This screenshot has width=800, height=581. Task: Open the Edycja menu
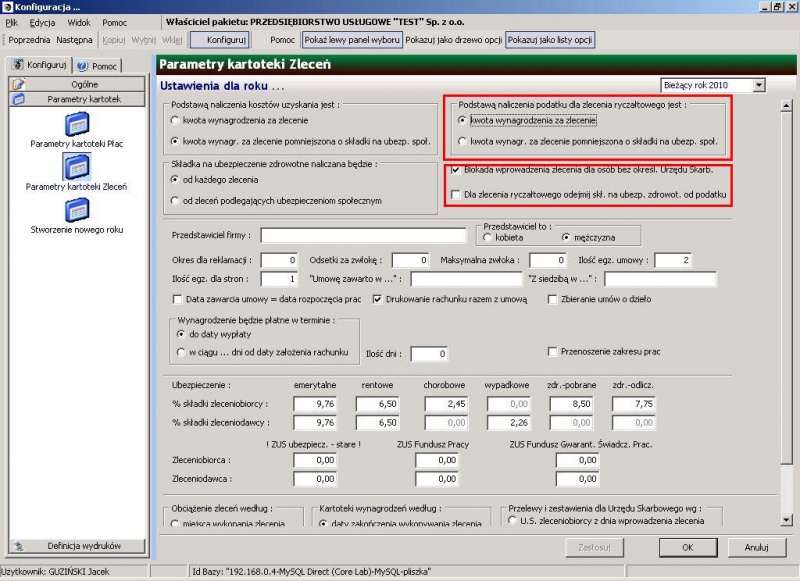pyautogui.click(x=42, y=22)
